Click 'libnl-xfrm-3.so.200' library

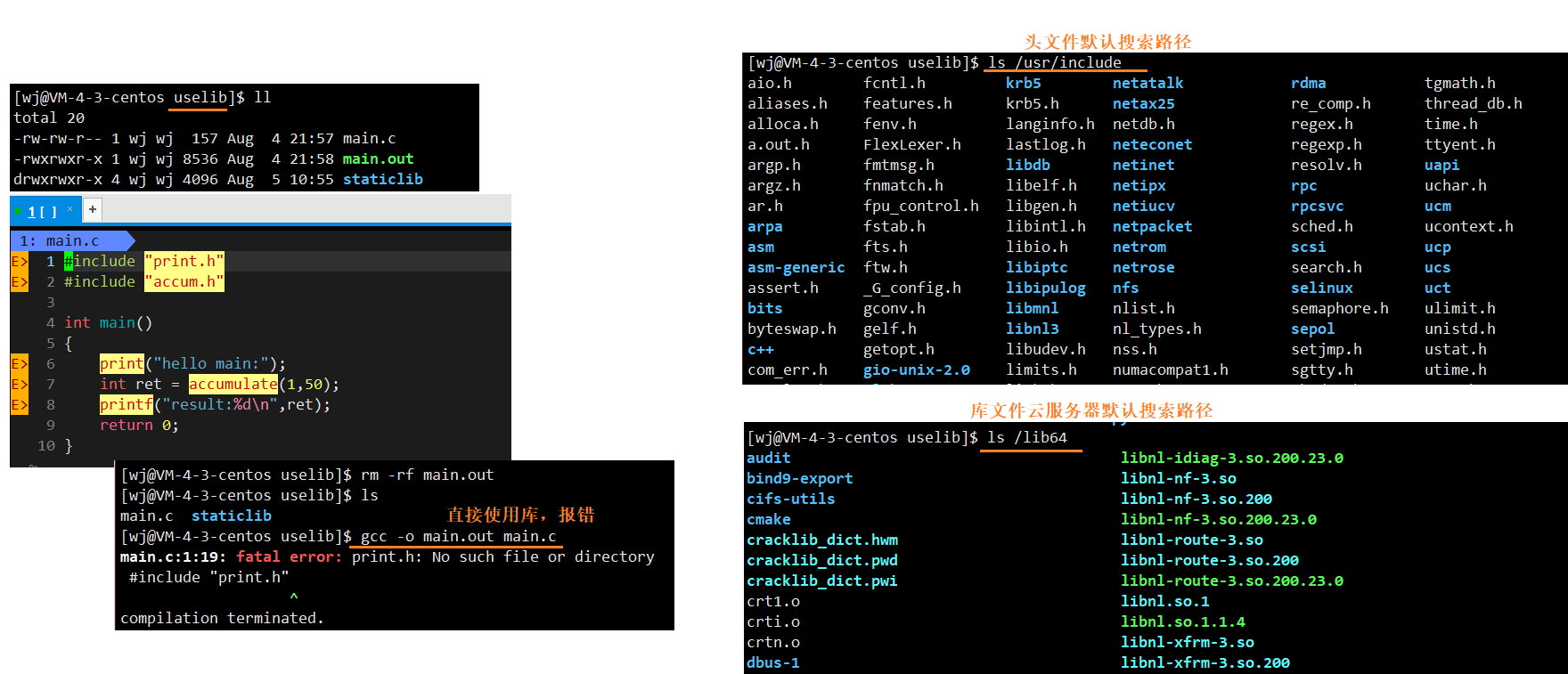[x=1205, y=662]
